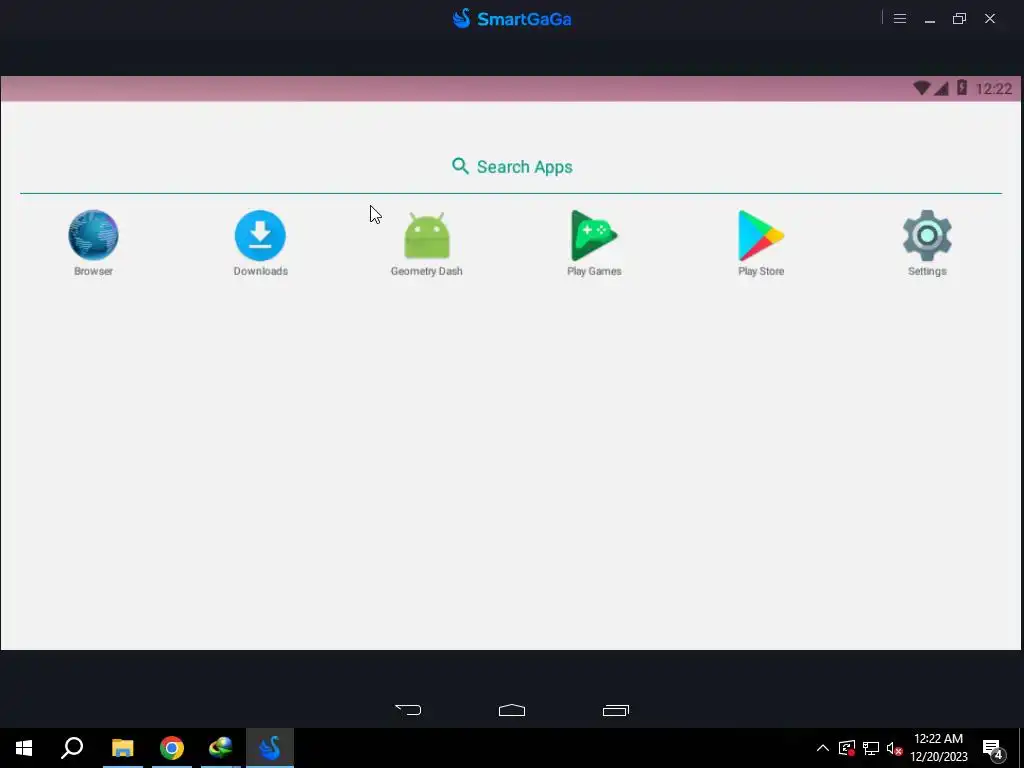Click the Android battery status icon
This screenshot has width=1024, height=768.
962,88
